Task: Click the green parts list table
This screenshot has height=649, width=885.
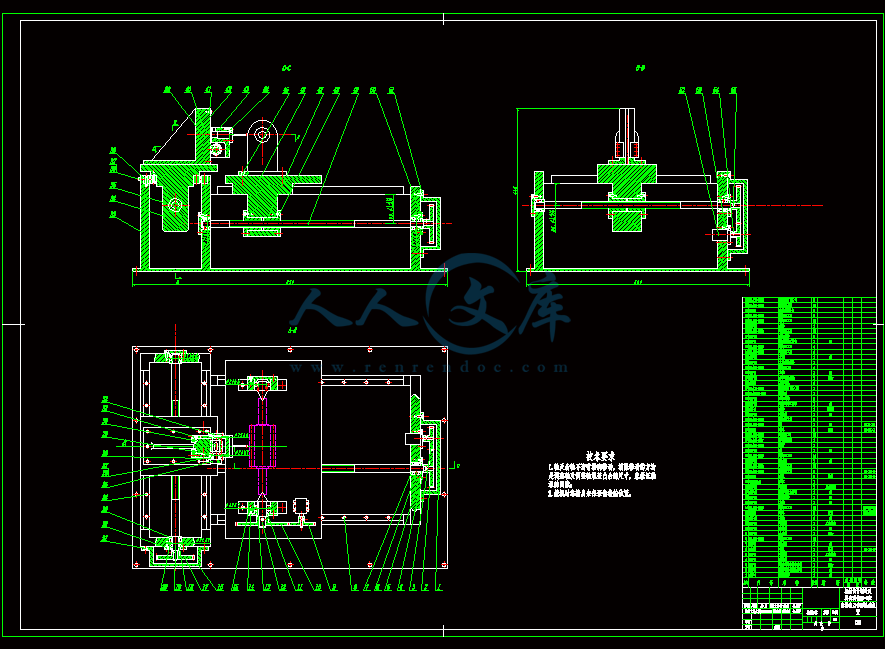Action: (809, 442)
